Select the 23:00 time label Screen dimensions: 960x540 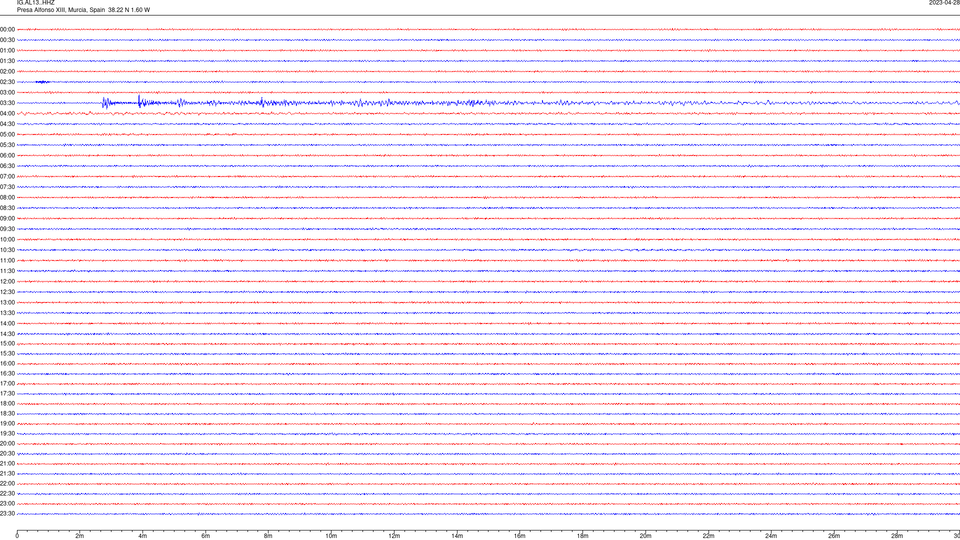pyautogui.click(x=7, y=504)
